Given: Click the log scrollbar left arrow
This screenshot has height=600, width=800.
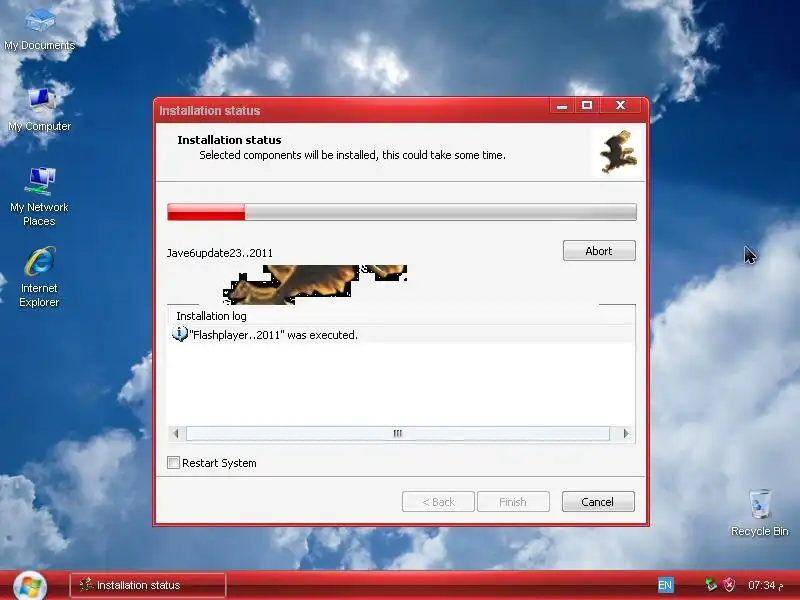Looking at the screenshot, I should pyautogui.click(x=177, y=433).
